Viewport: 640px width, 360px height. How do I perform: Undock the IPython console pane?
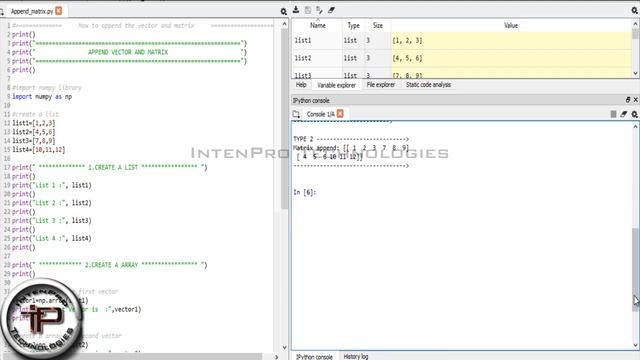pyautogui.click(x=628, y=100)
